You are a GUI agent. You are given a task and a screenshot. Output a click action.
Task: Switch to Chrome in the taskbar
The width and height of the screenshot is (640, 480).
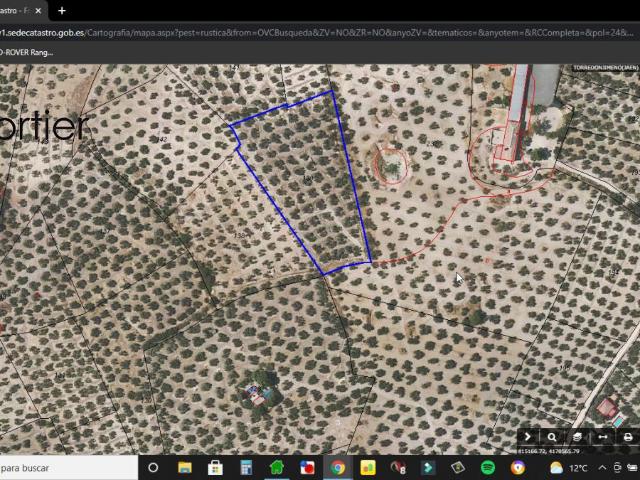[338, 467]
